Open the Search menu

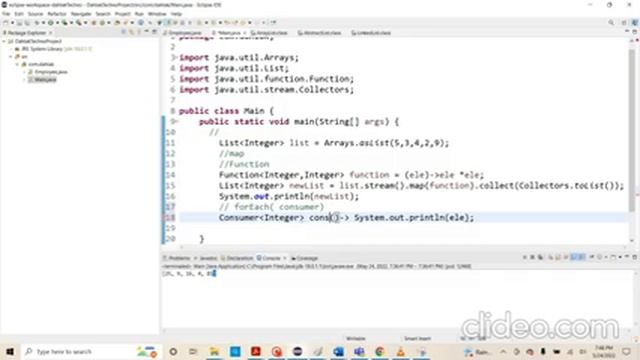tap(103, 14)
